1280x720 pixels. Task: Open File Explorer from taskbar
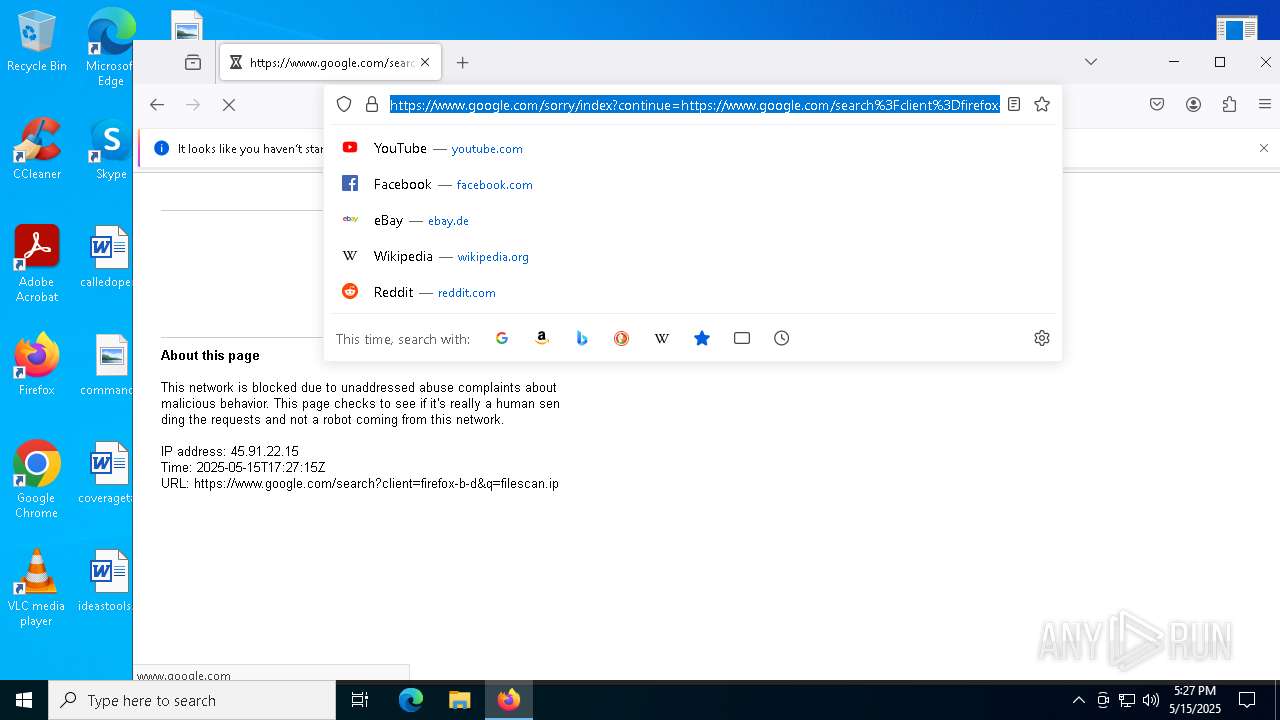click(460, 700)
